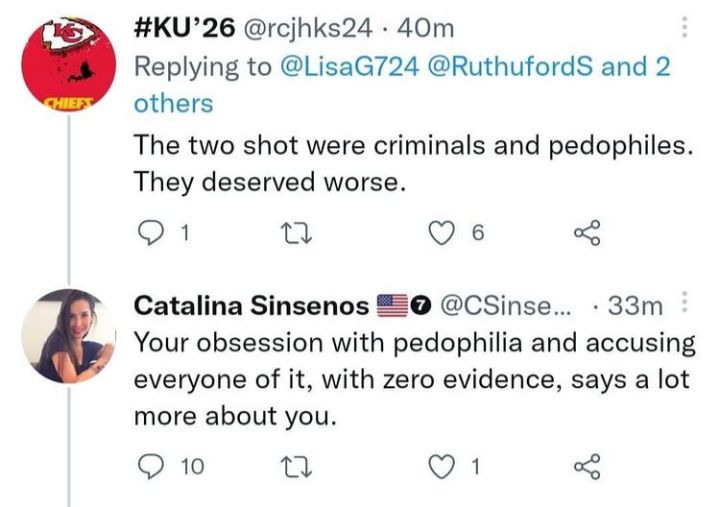The width and height of the screenshot is (720, 507).
Task: Open the #KU'26 display name
Action: (x=184, y=29)
